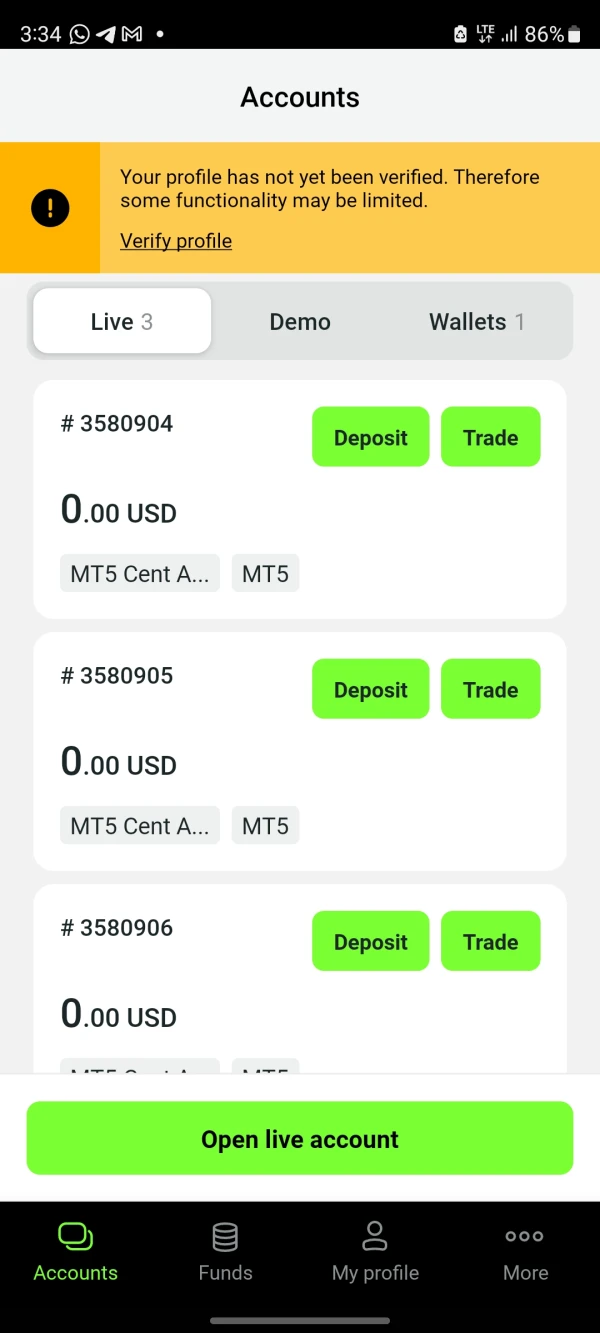Open the Funds icon in bottom bar
Viewport: 600px width, 1333px height.
click(x=225, y=1237)
